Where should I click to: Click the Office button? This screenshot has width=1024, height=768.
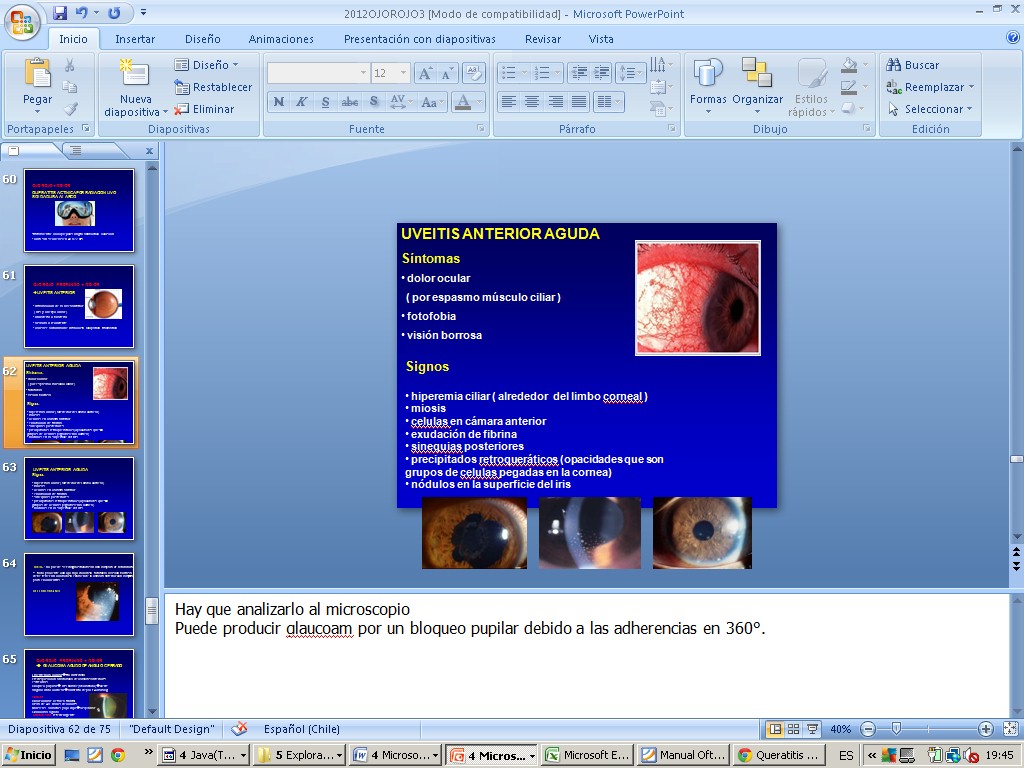coord(22,20)
